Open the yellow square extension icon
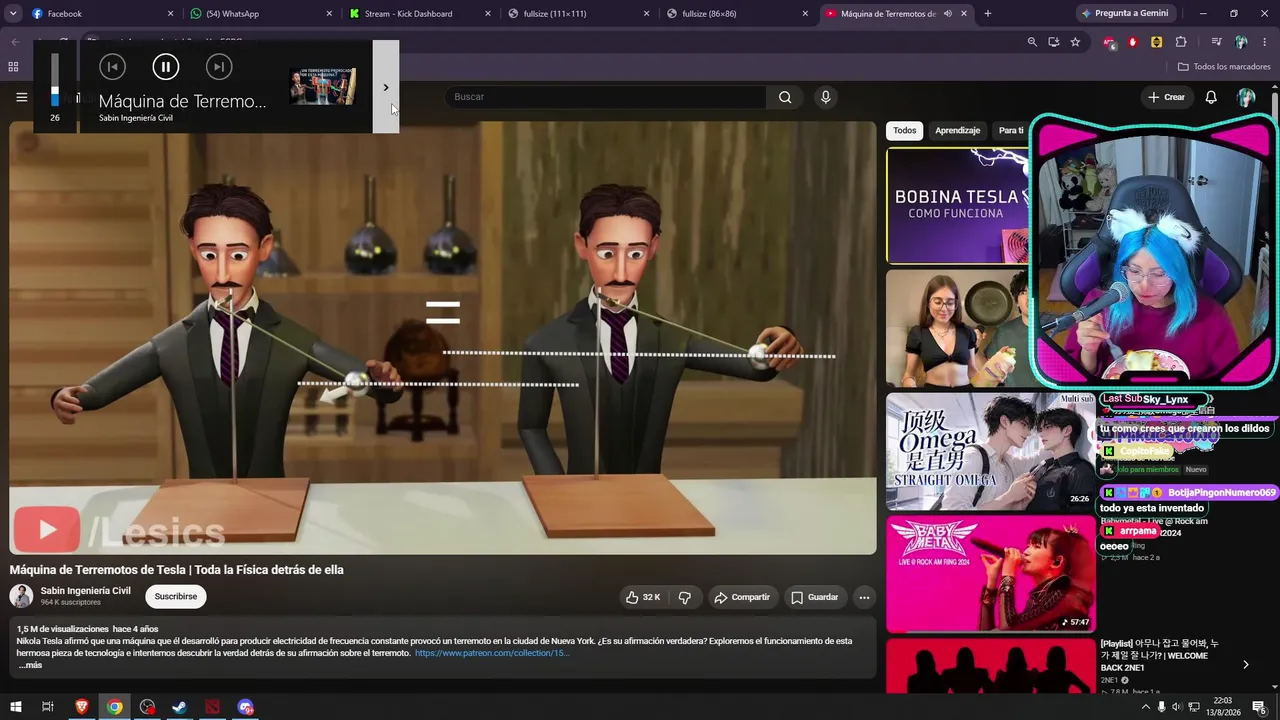This screenshot has width=1280, height=720. click(x=1157, y=42)
